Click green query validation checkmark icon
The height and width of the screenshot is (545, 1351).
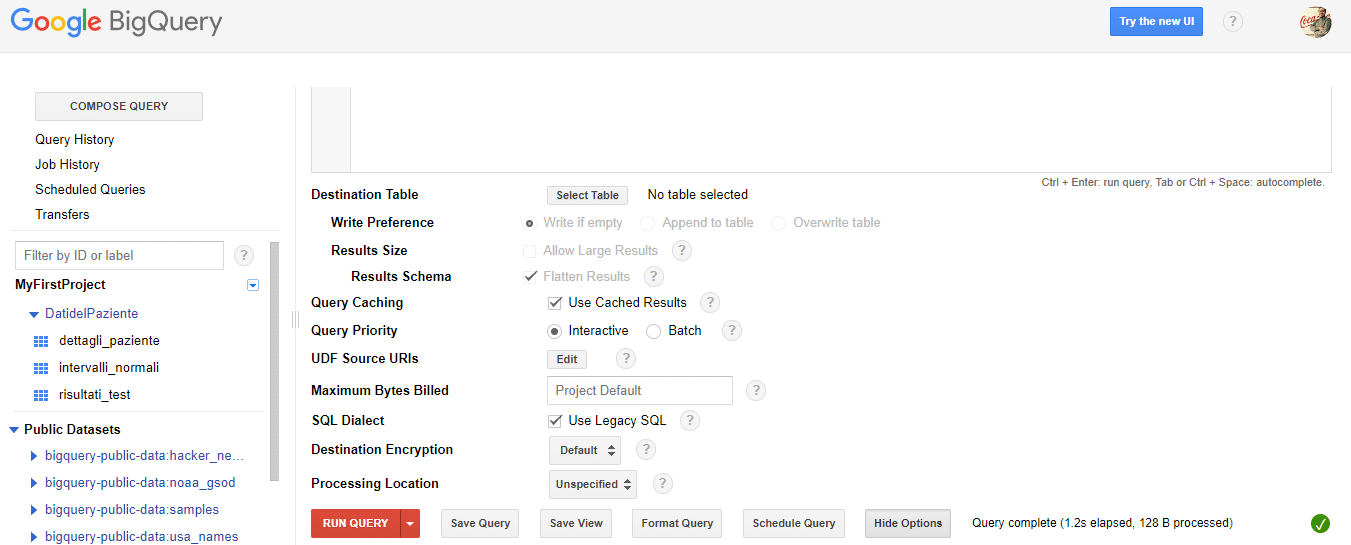pyautogui.click(x=1320, y=523)
